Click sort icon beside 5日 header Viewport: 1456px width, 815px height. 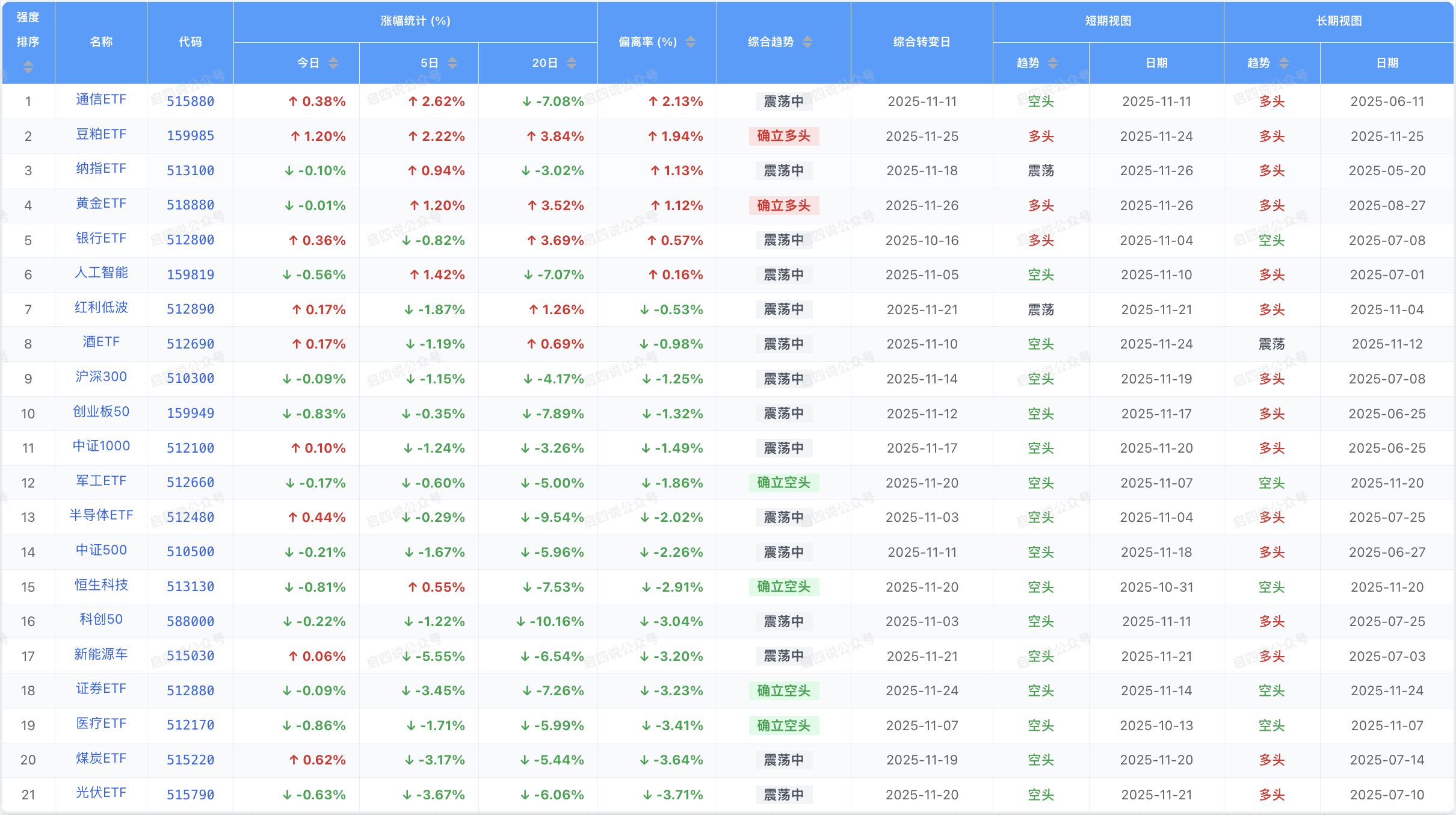[x=452, y=63]
